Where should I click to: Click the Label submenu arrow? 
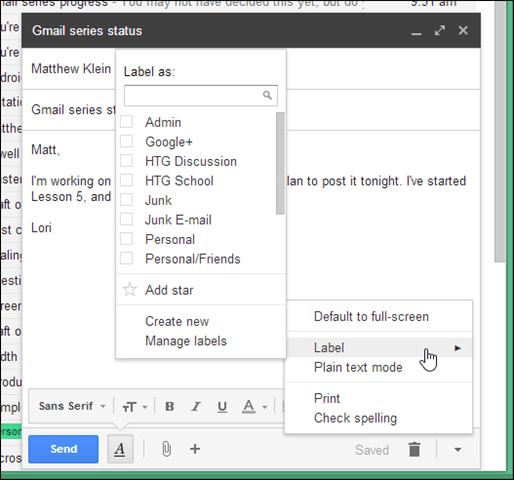(458, 348)
